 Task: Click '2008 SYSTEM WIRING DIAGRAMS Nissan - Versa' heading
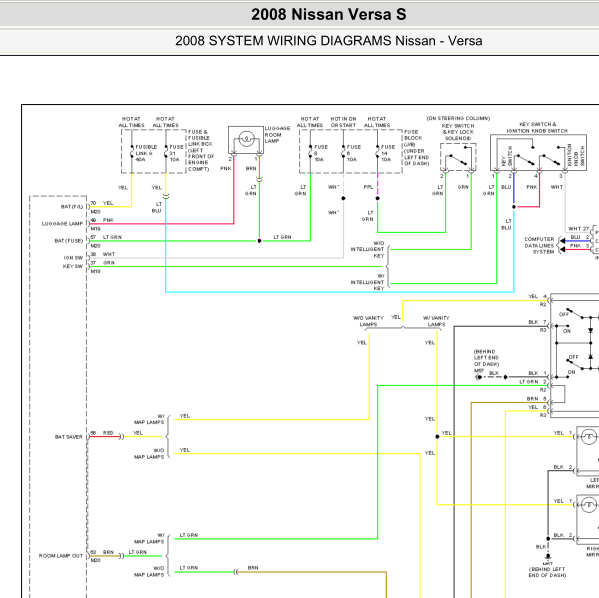pos(329,41)
